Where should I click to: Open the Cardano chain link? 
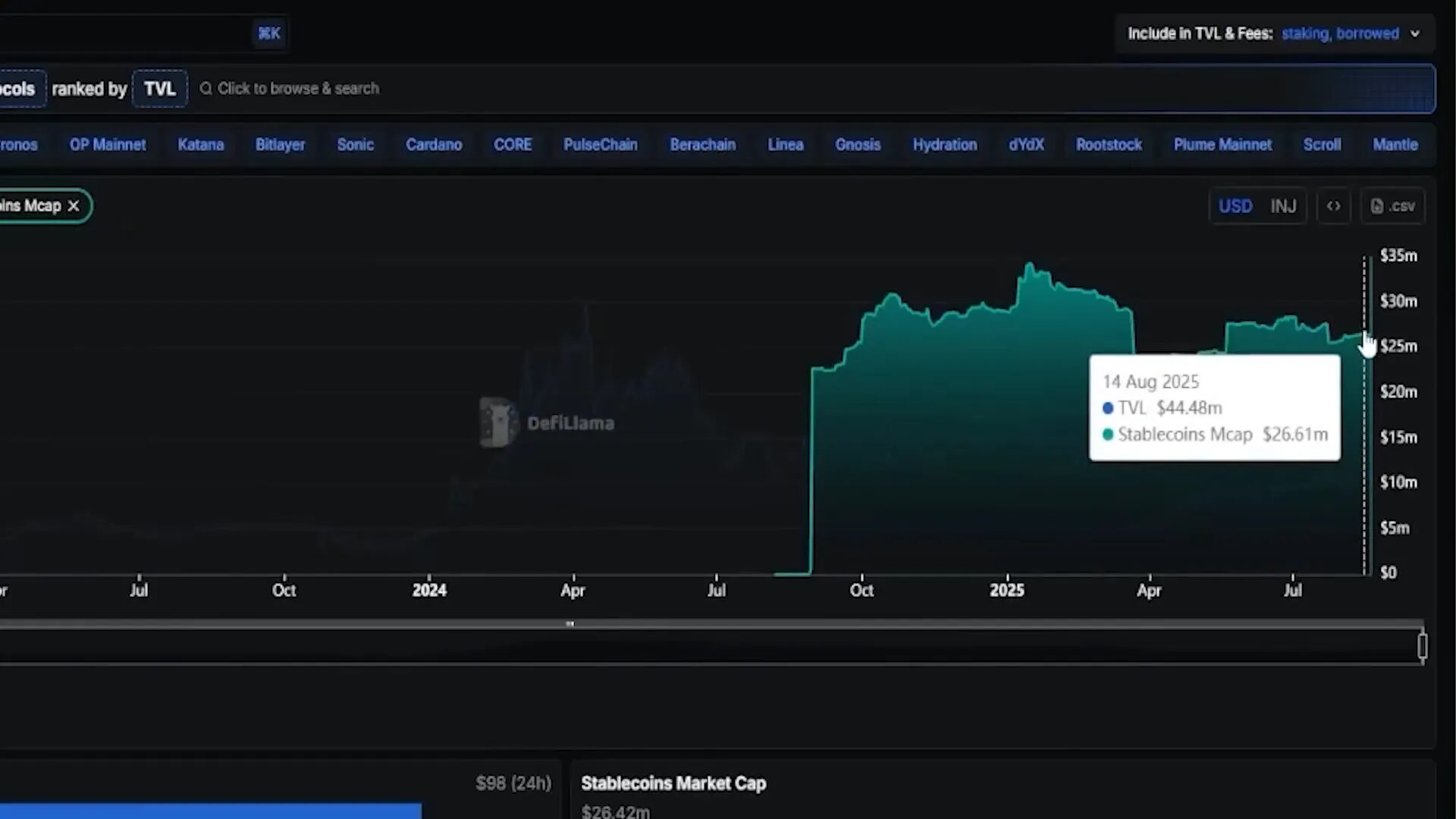tap(433, 145)
